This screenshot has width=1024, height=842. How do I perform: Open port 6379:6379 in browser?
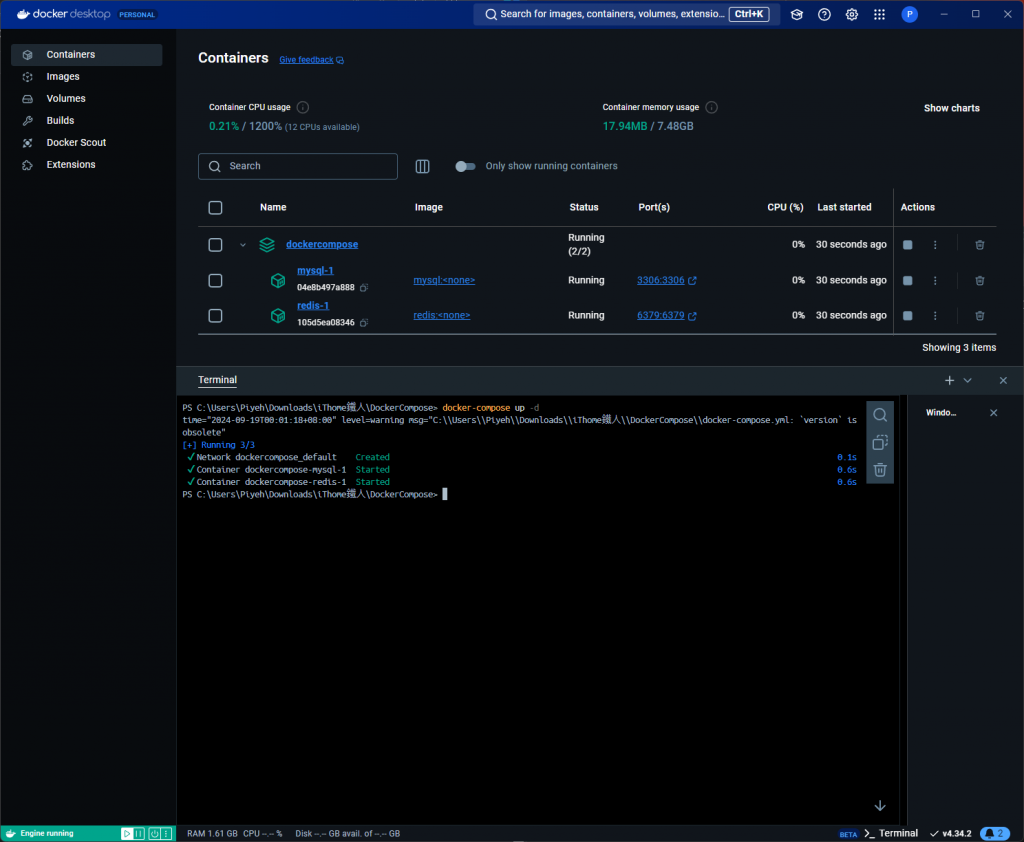(x=666, y=316)
